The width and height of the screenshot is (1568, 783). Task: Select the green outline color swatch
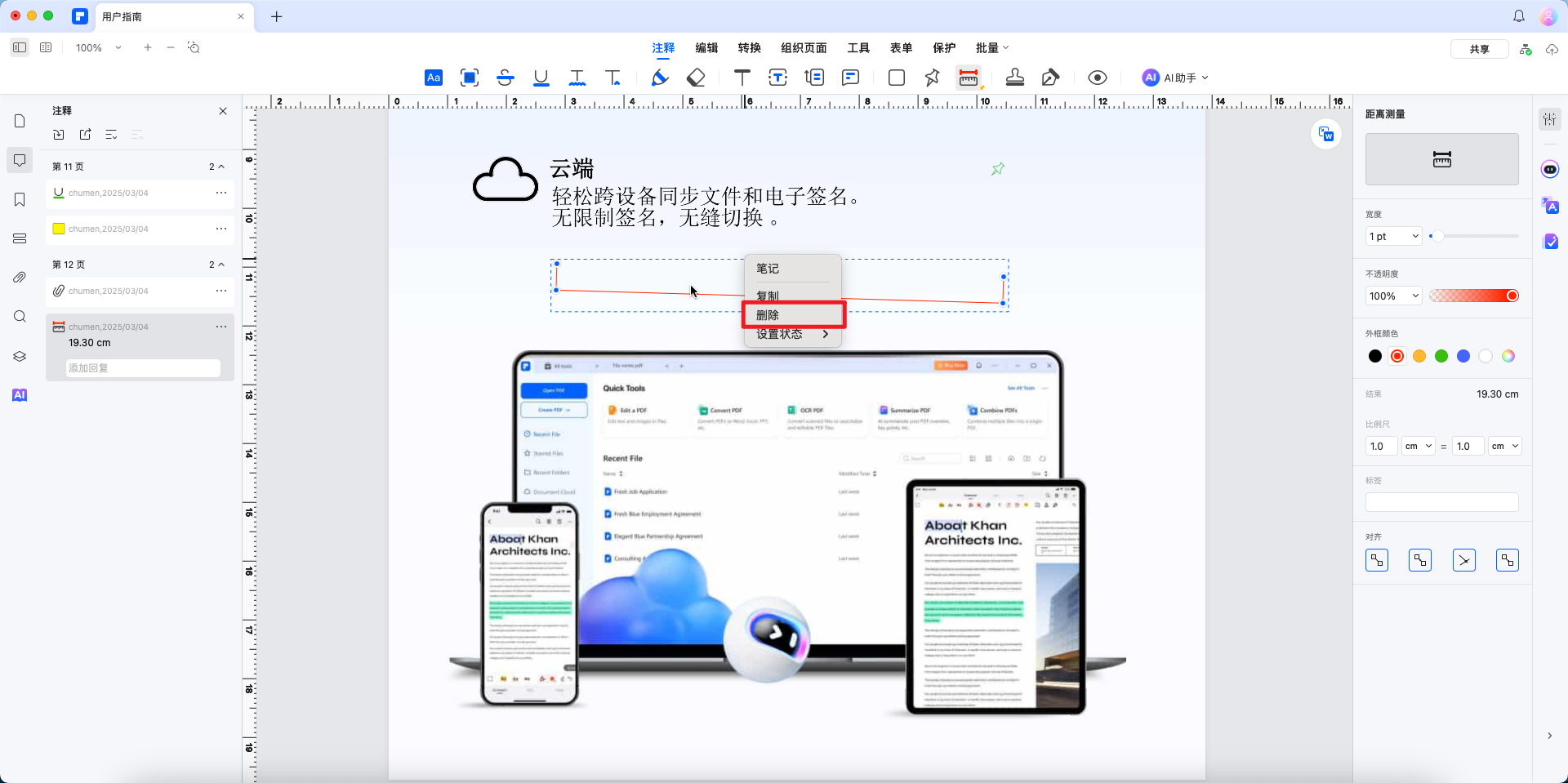[x=1441, y=356]
